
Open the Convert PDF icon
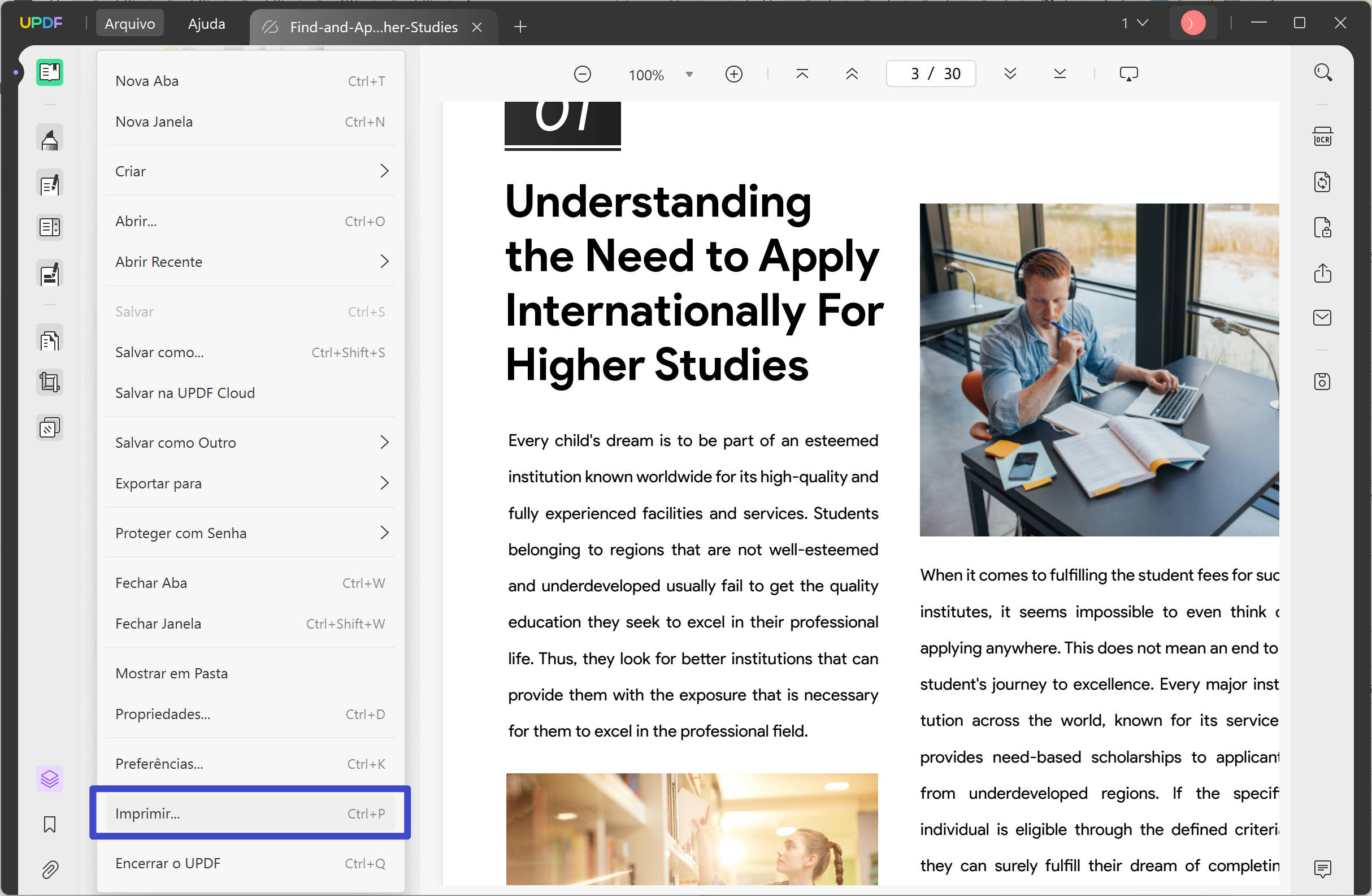[x=1322, y=182]
